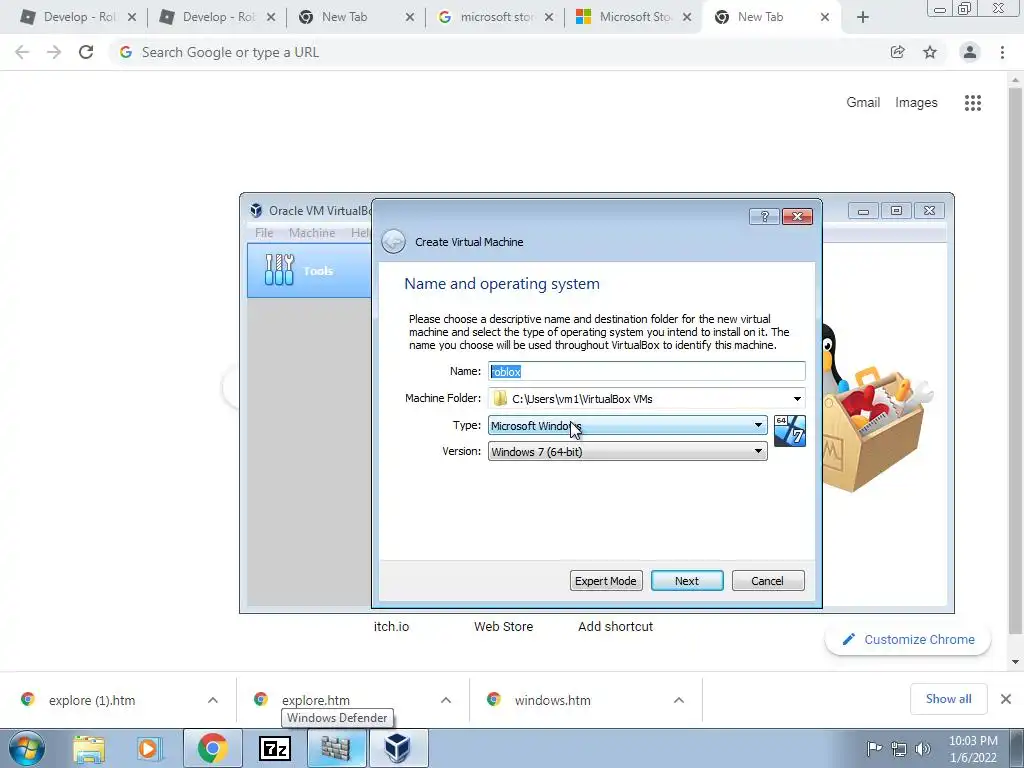The width and height of the screenshot is (1024, 768).
Task: Open the Version dropdown showing Windows 7 (64-bit)
Action: (x=628, y=451)
